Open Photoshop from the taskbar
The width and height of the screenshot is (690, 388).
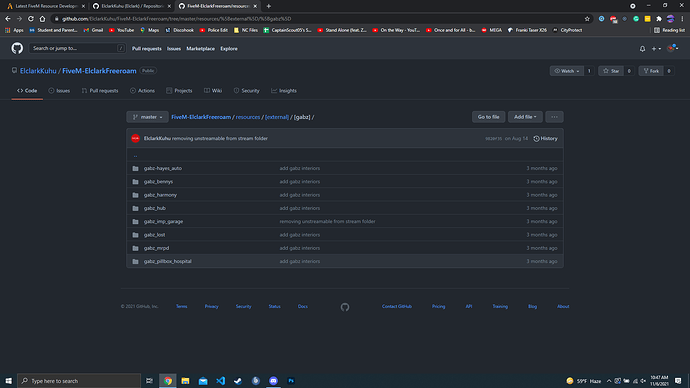pyautogui.click(x=291, y=381)
